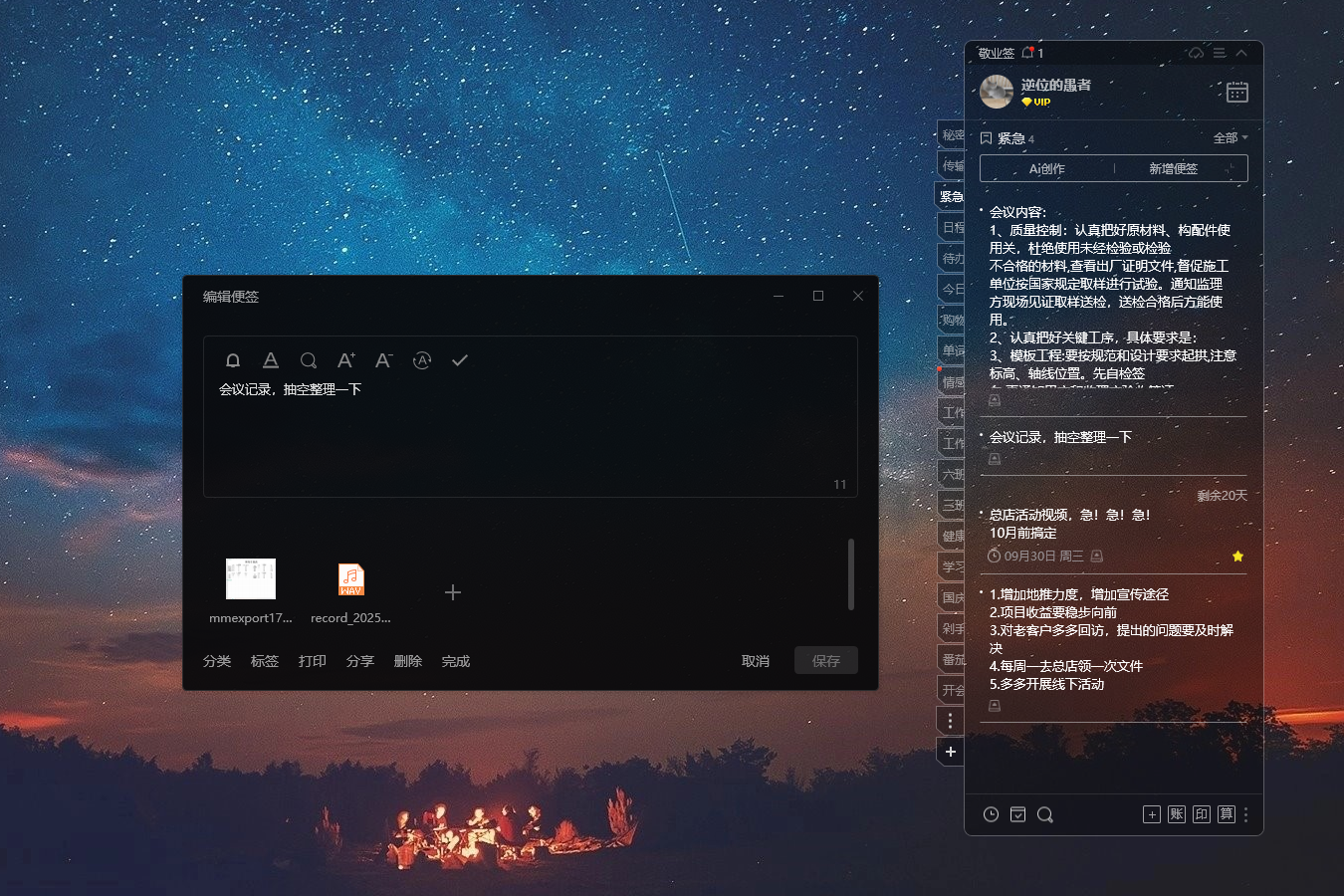The height and width of the screenshot is (896, 1344).
Task: Switch to the 秘密 category tab
Action: [952, 134]
